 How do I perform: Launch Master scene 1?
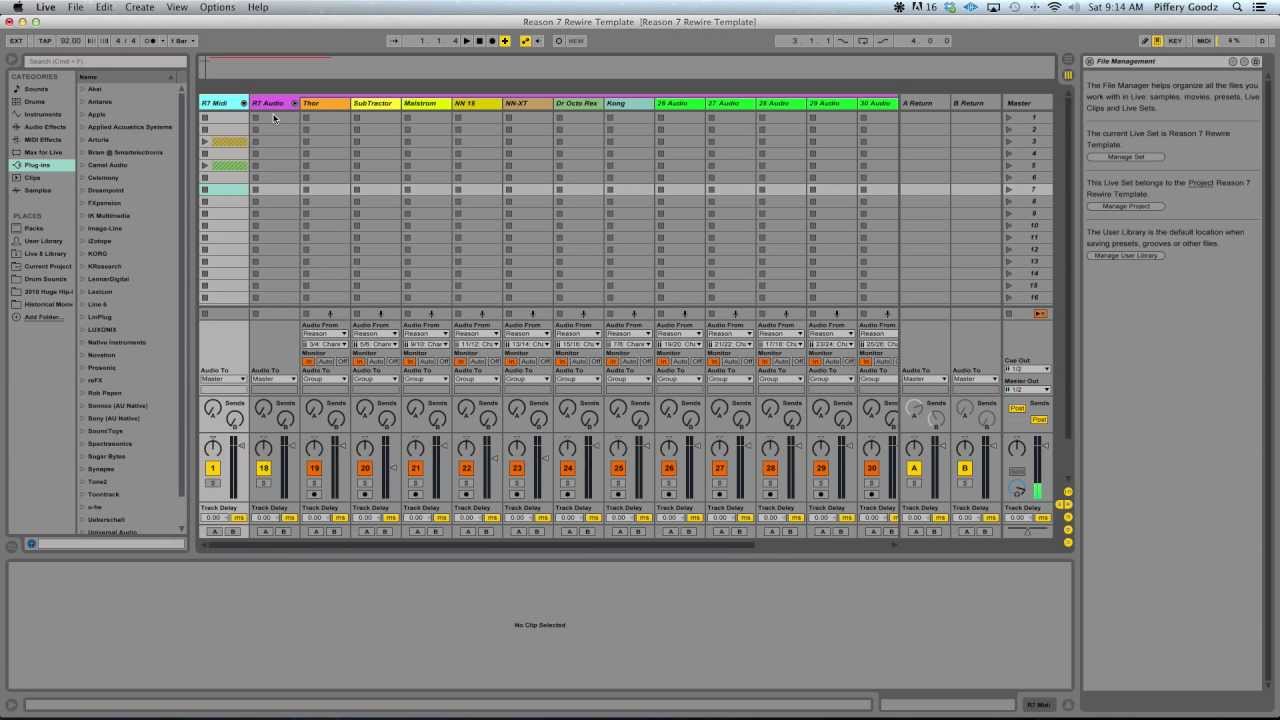[1009, 118]
